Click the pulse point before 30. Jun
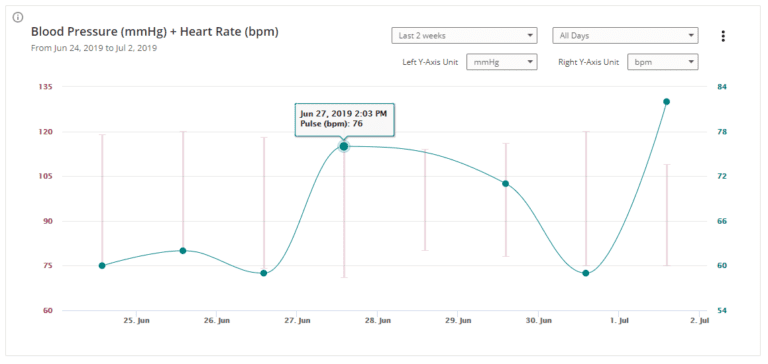 click(505, 184)
